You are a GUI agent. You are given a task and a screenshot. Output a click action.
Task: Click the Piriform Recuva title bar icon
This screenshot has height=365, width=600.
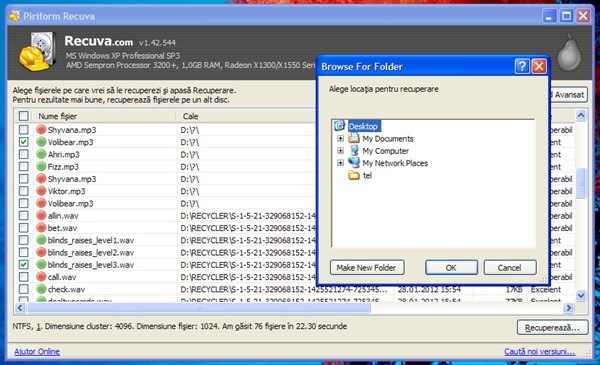(15, 16)
